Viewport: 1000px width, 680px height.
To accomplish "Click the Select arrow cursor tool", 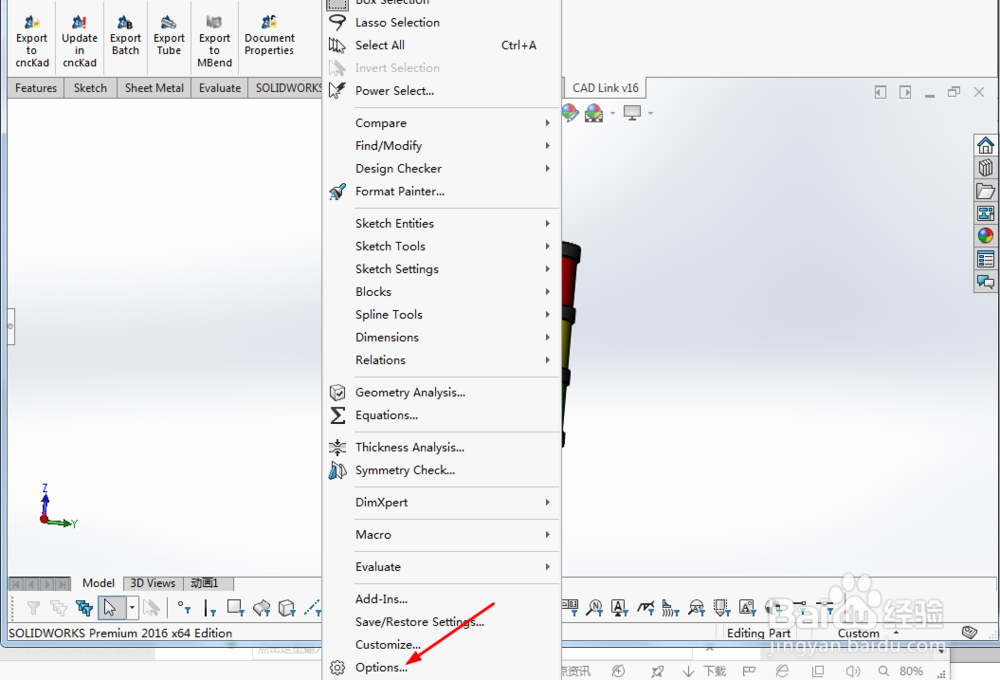I will 111,608.
